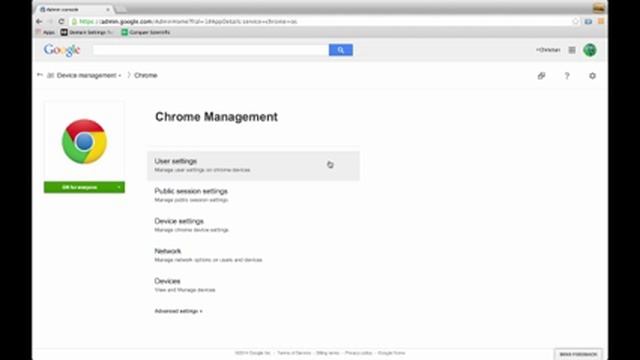Click the browser back arrow
Screen dimensions: 640x360
tap(39, 21)
